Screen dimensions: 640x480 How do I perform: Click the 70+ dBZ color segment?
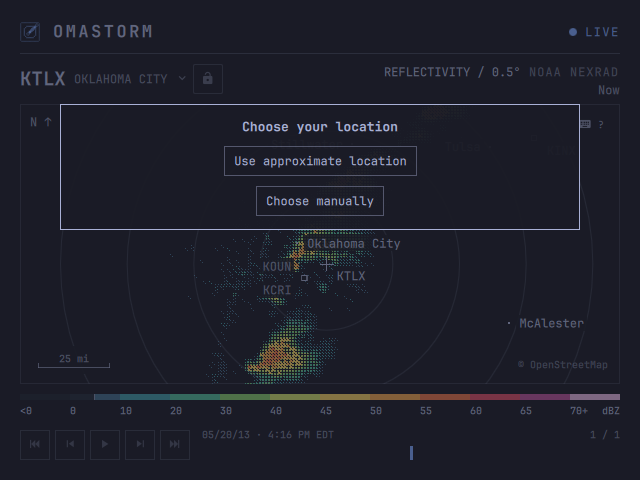[595, 397]
